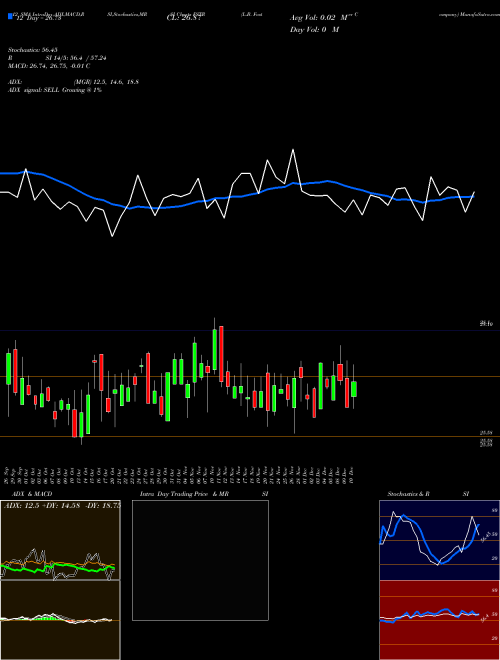This screenshot has width=500, height=660.
Task: Click the highest peak of the white price line
Action: [x=293, y=149]
